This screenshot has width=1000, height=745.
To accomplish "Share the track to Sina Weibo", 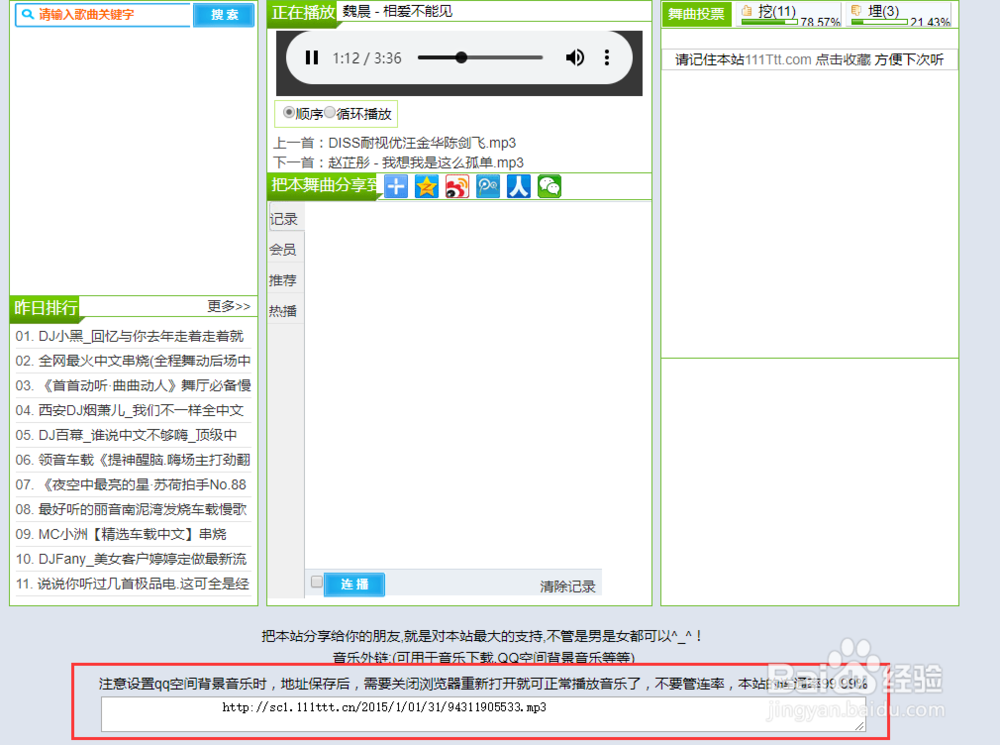I will click(457, 186).
